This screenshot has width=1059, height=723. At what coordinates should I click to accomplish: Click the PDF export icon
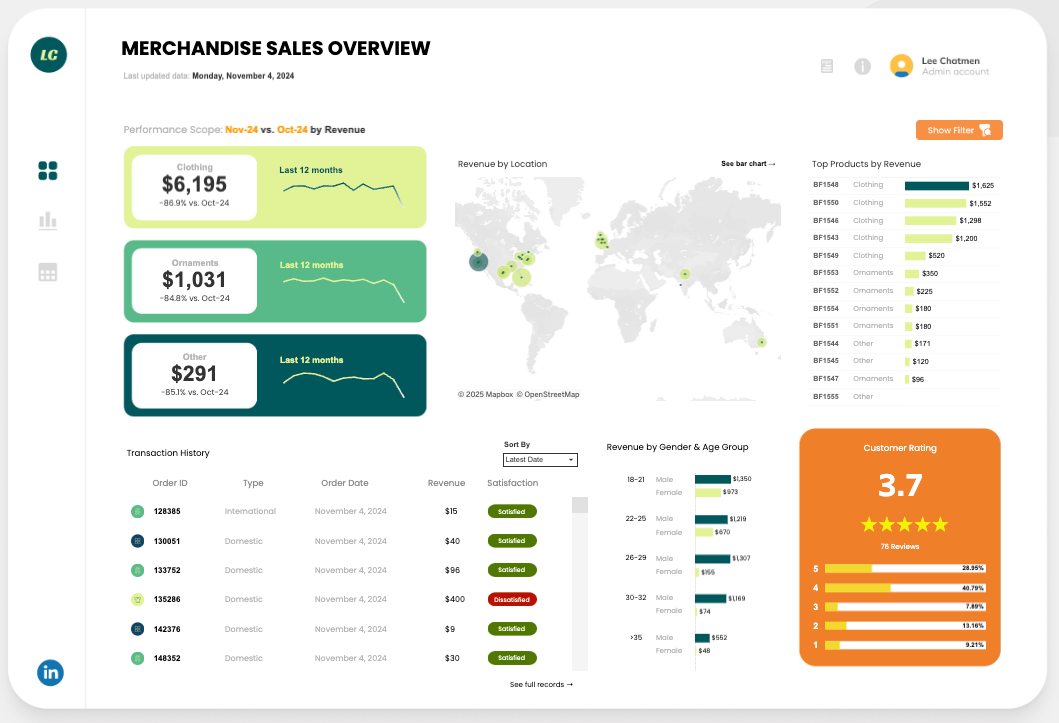pyautogui.click(x=826, y=66)
